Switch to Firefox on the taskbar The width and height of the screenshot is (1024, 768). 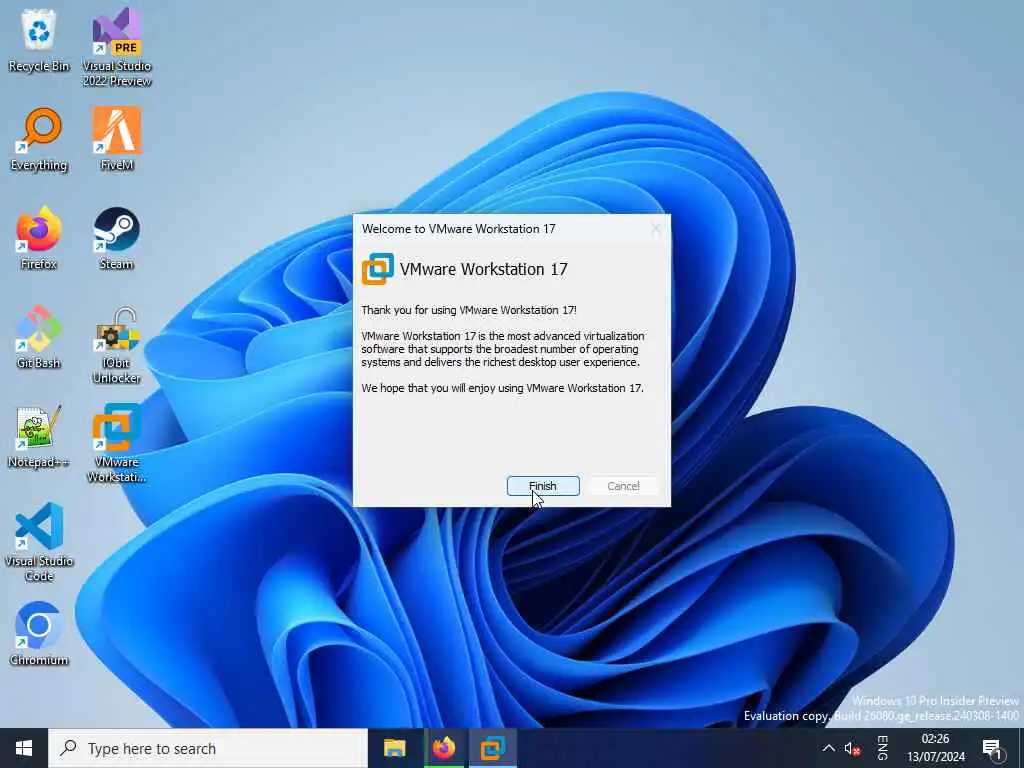pyautogui.click(x=443, y=748)
